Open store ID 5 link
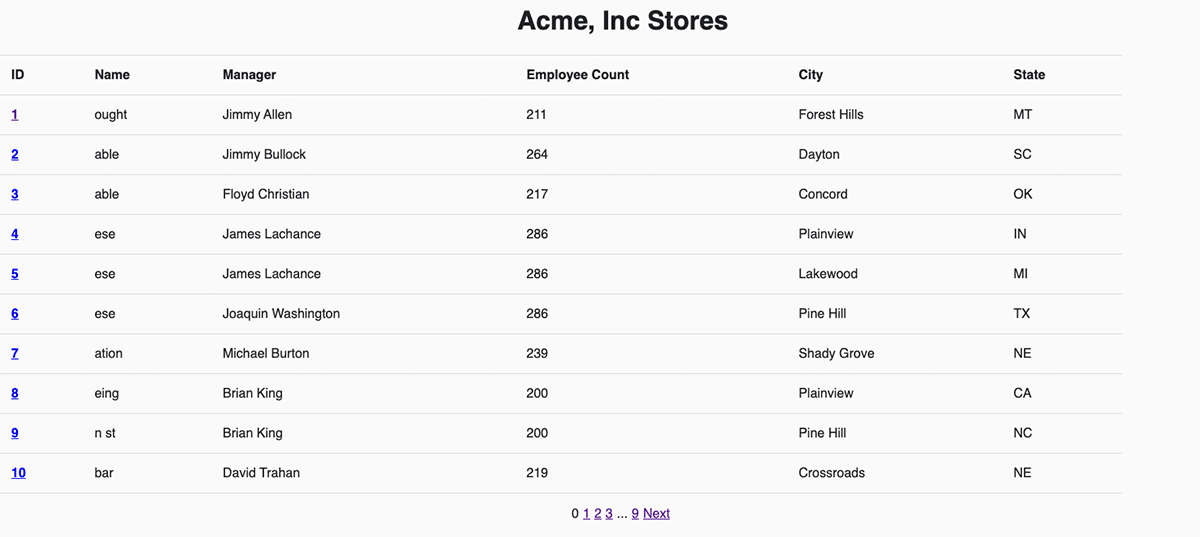 point(15,274)
